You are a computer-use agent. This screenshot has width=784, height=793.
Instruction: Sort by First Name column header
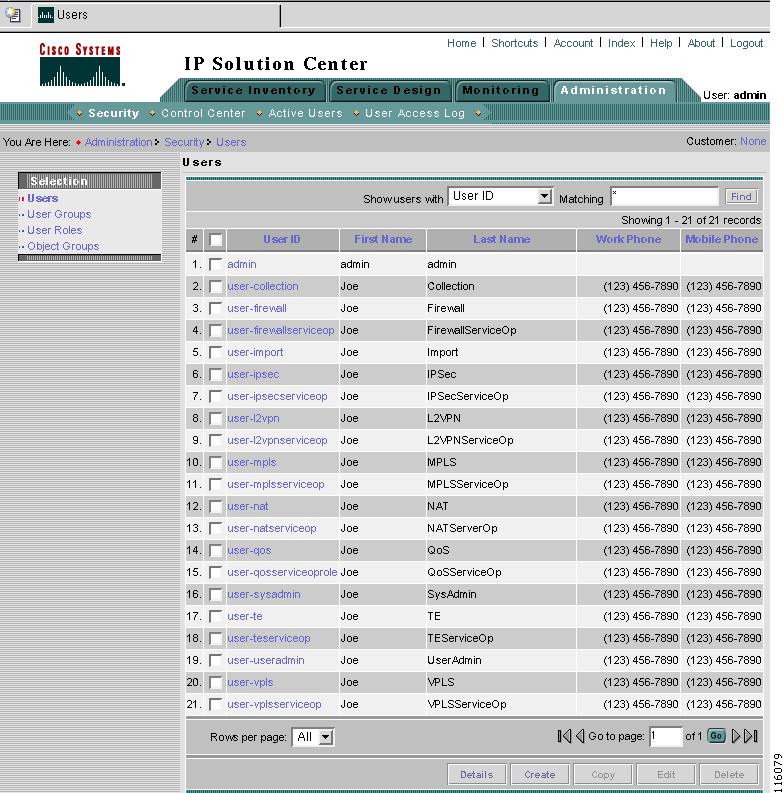[383, 239]
